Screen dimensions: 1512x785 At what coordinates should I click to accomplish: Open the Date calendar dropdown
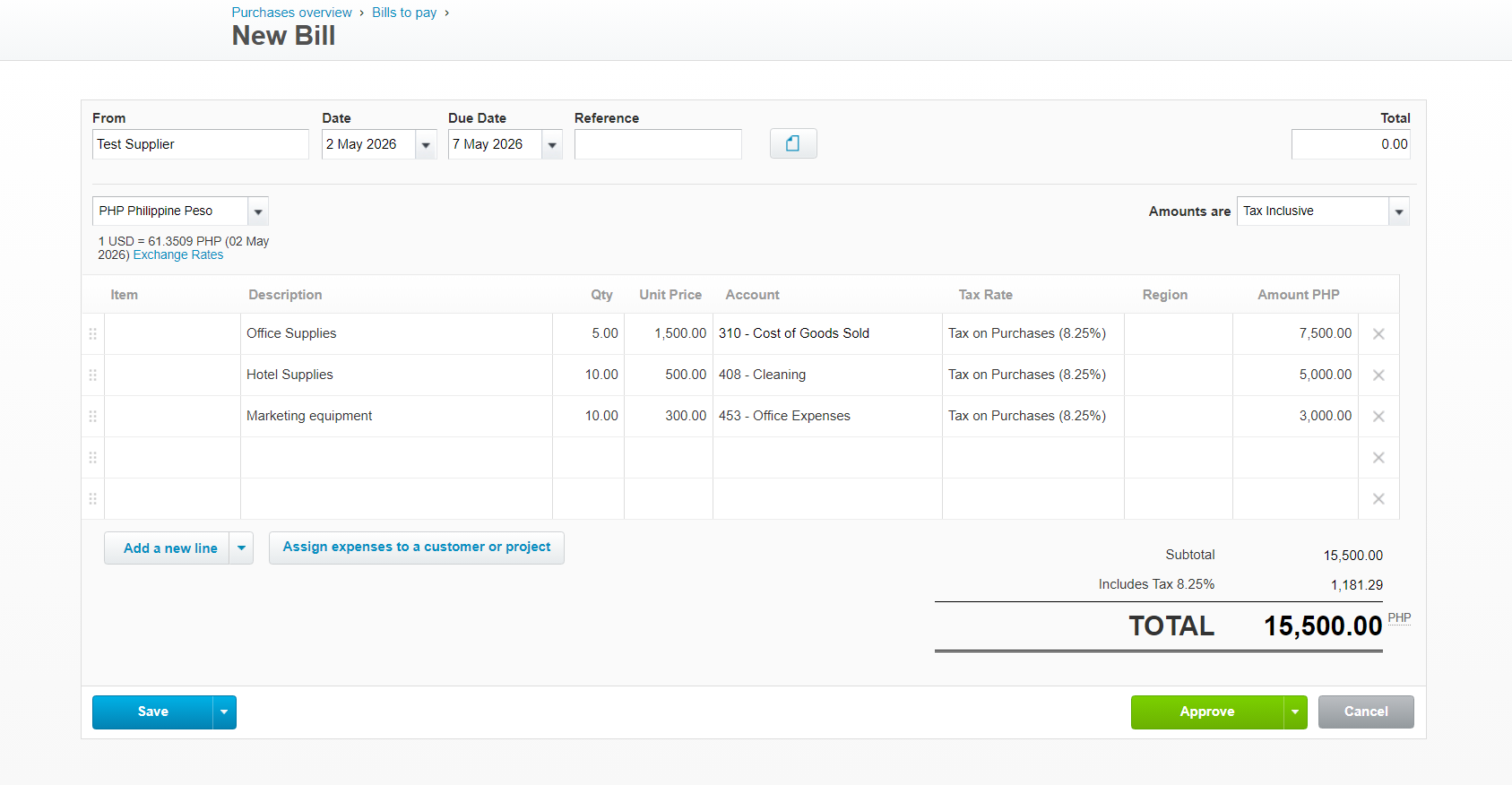[x=426, y=144]
